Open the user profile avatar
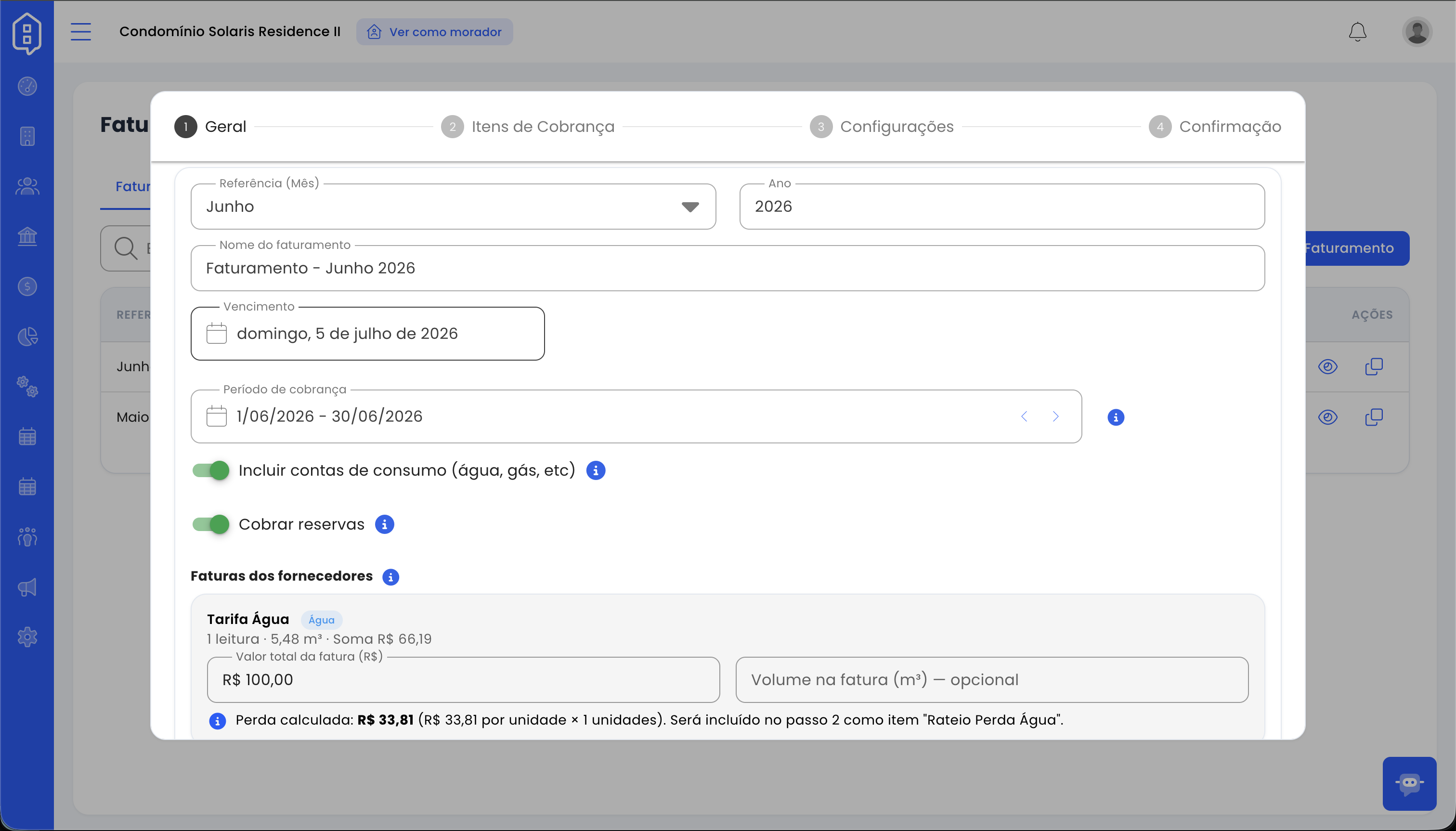This screenshot has width=1456, height=831. tap(1417, 31)
